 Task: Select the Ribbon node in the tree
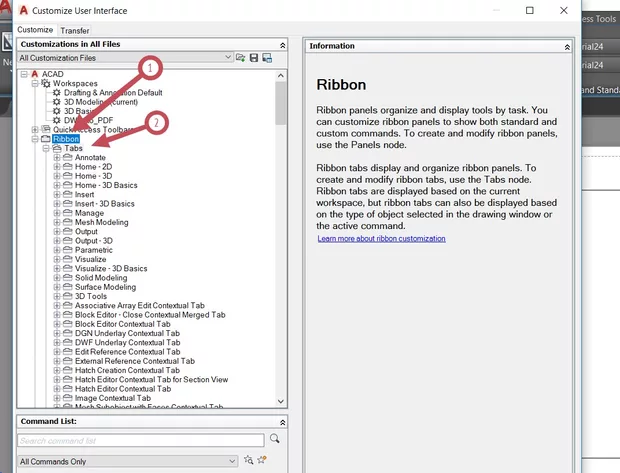point(66,139)
